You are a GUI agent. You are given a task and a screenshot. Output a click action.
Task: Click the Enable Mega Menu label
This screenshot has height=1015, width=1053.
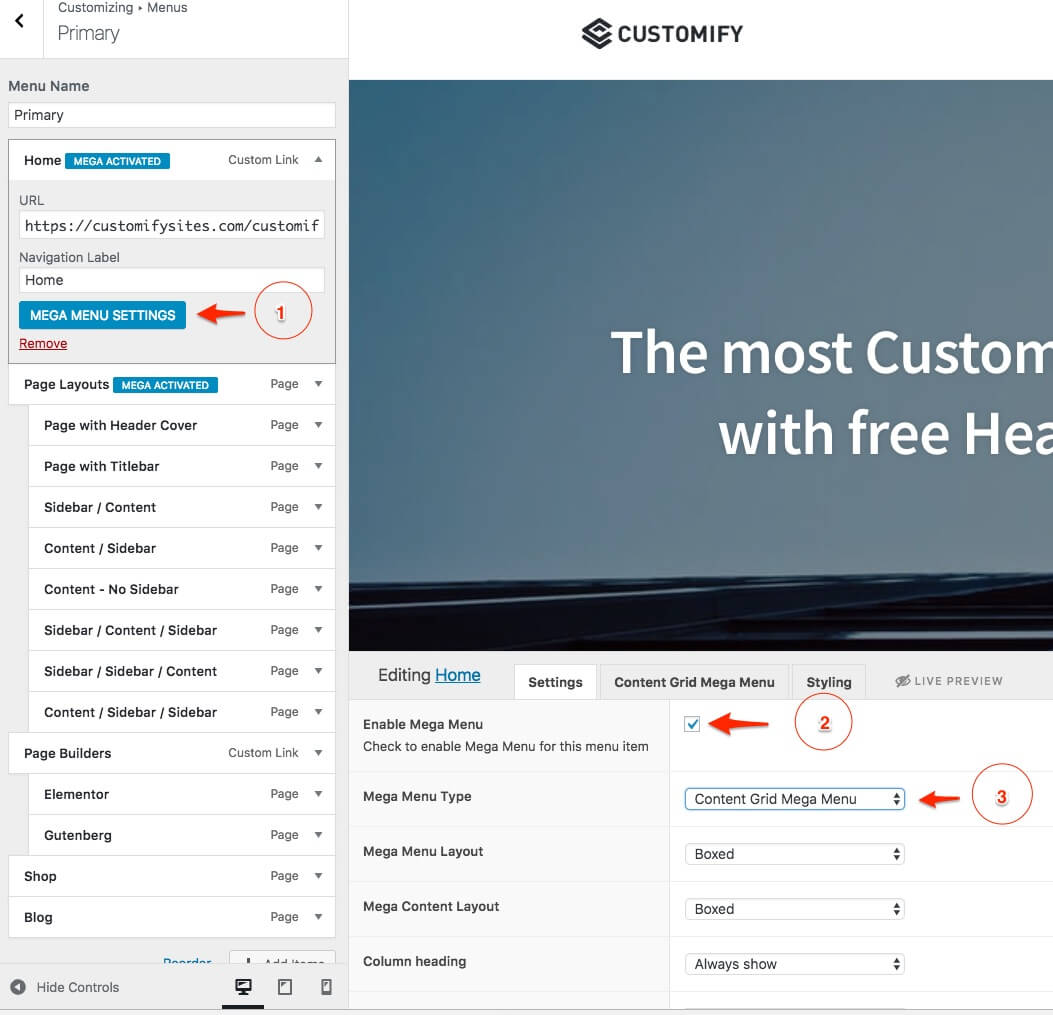423,724
